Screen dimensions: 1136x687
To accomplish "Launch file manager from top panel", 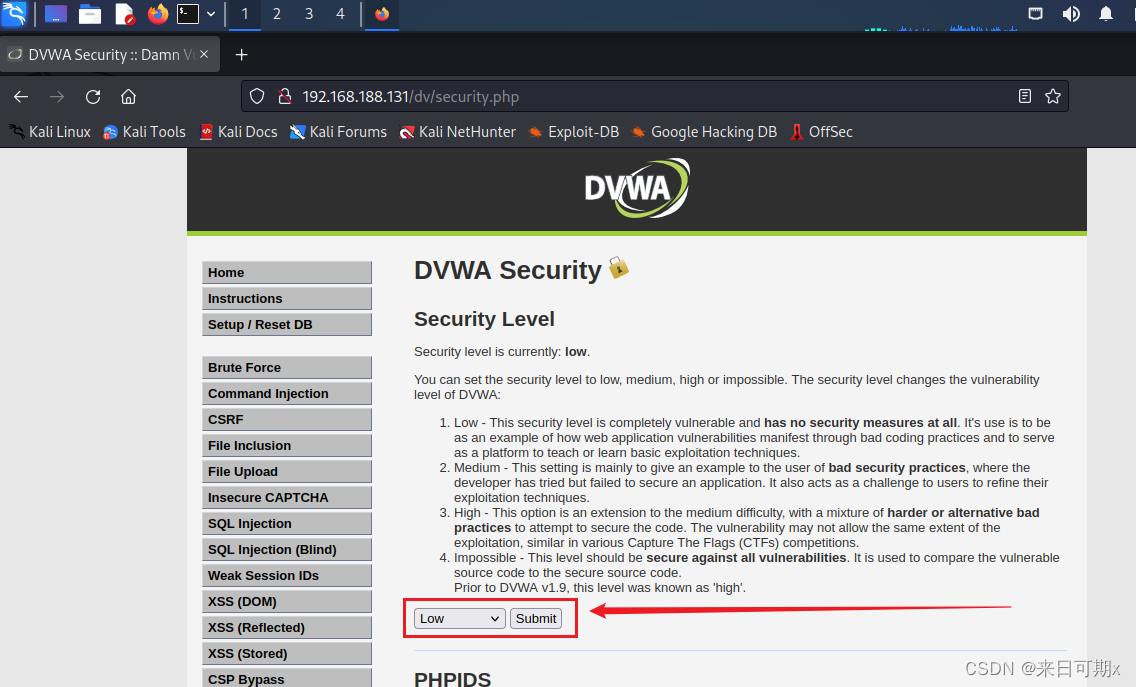I will (x=90, y=14).
